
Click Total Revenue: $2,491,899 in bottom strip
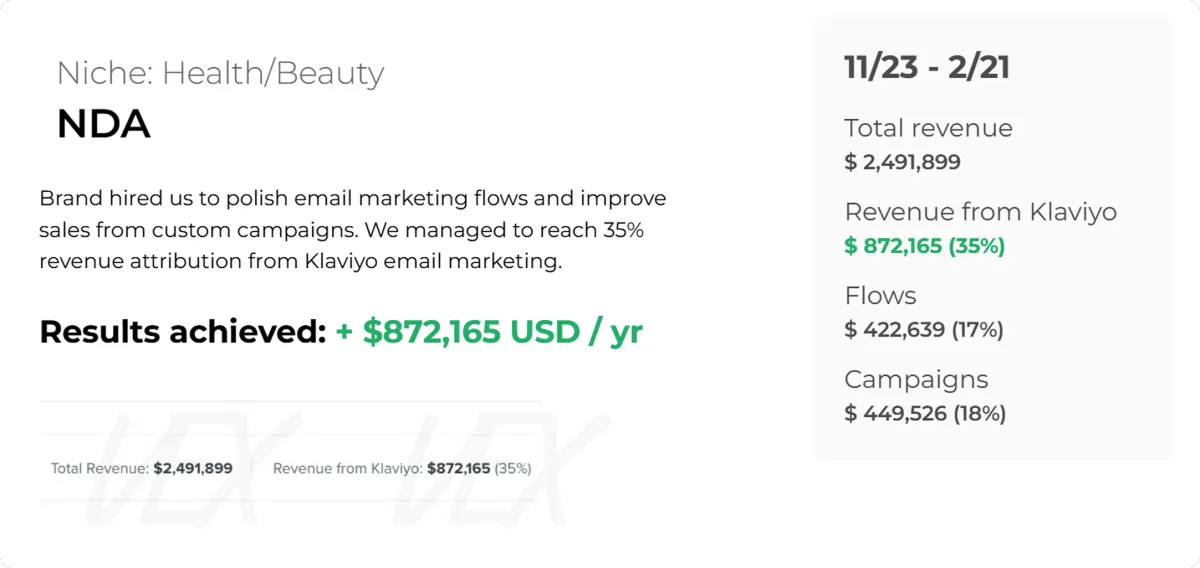coord(142,468)
